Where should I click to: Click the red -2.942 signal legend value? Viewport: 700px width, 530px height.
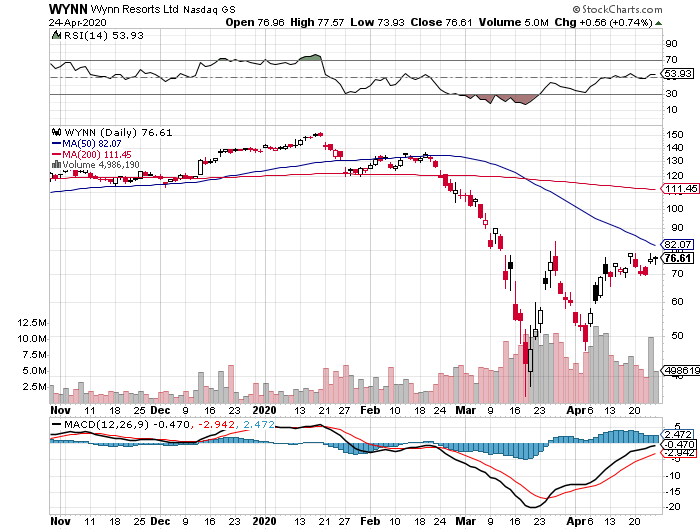point(216,424)
